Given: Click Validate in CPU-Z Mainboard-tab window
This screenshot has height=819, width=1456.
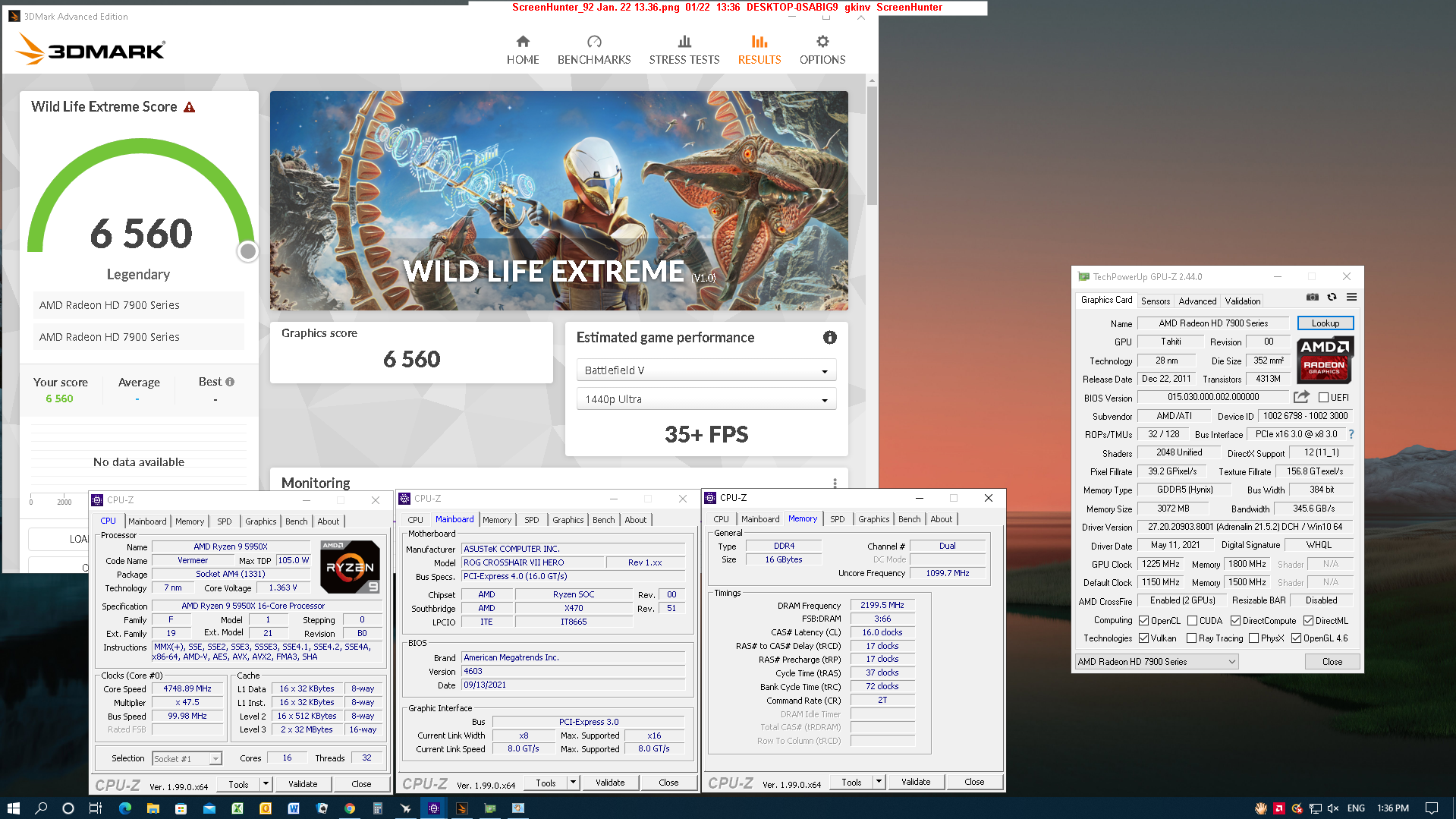Looking at the screenshot, I should click(610, 783).
